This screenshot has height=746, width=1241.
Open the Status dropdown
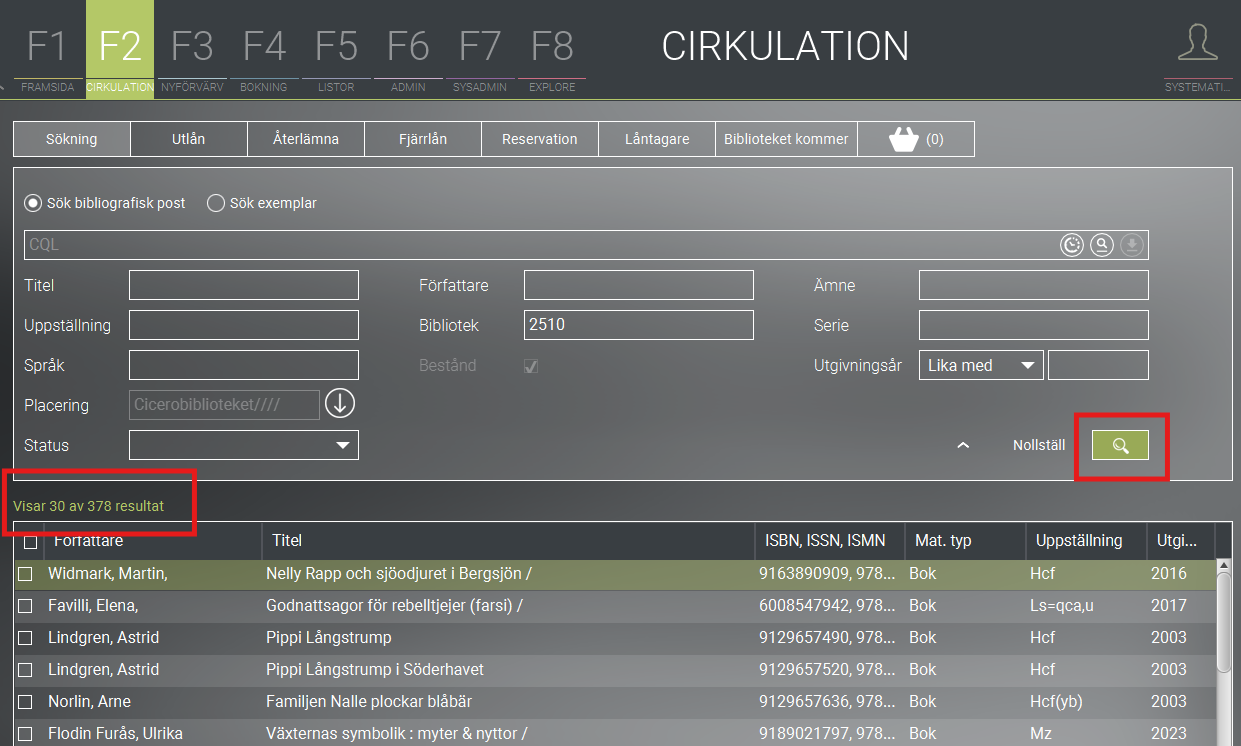pyautogui.click(x=243, y=445)
